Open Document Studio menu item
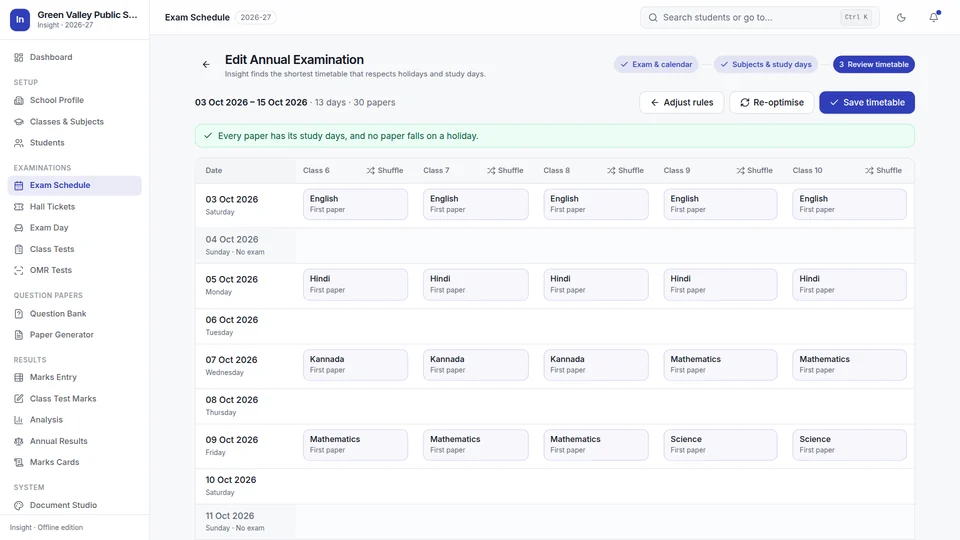This screenshot has height=540, width=960. (x=75, y=505)
